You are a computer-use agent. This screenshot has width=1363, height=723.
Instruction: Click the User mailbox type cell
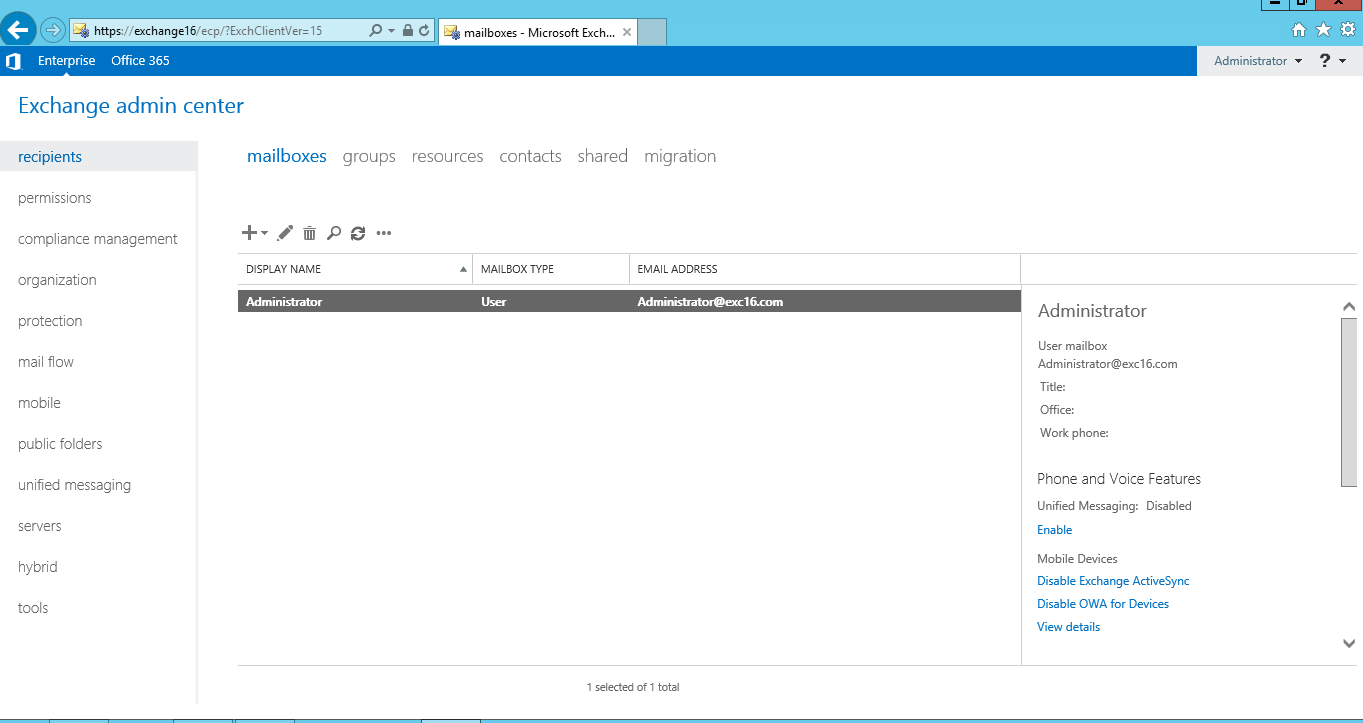pos(494,302)
